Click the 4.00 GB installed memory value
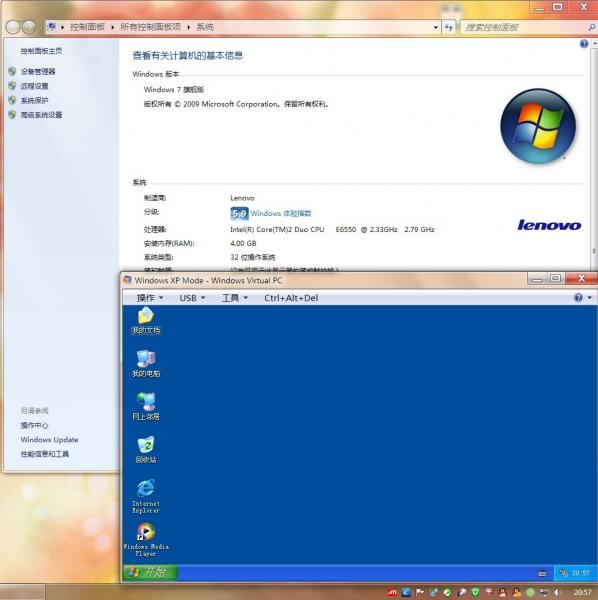 pos(243,243)
